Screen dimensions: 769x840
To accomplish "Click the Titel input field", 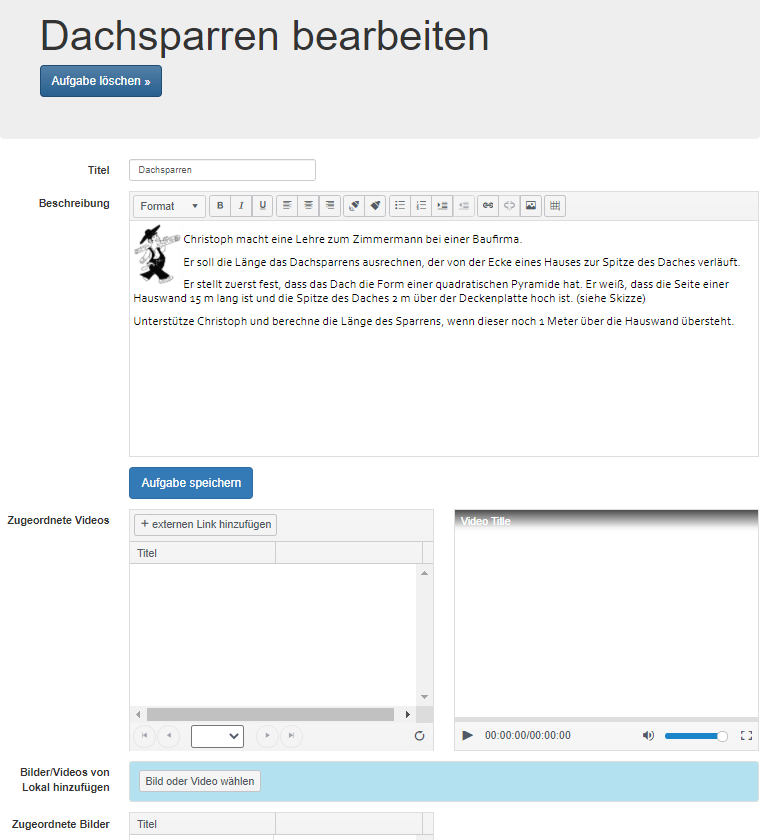I will pos(222,170).
